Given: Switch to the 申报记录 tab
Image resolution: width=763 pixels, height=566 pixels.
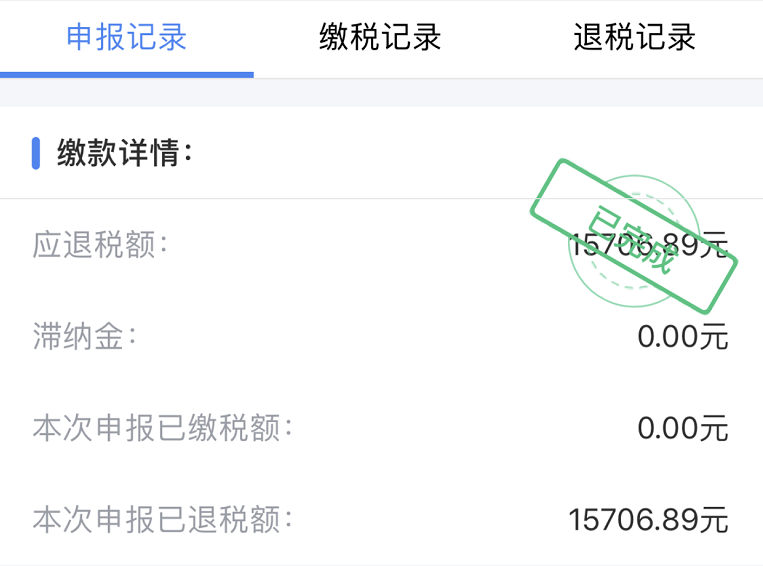Looking at the screenshot, I should (x=126, y=38).
